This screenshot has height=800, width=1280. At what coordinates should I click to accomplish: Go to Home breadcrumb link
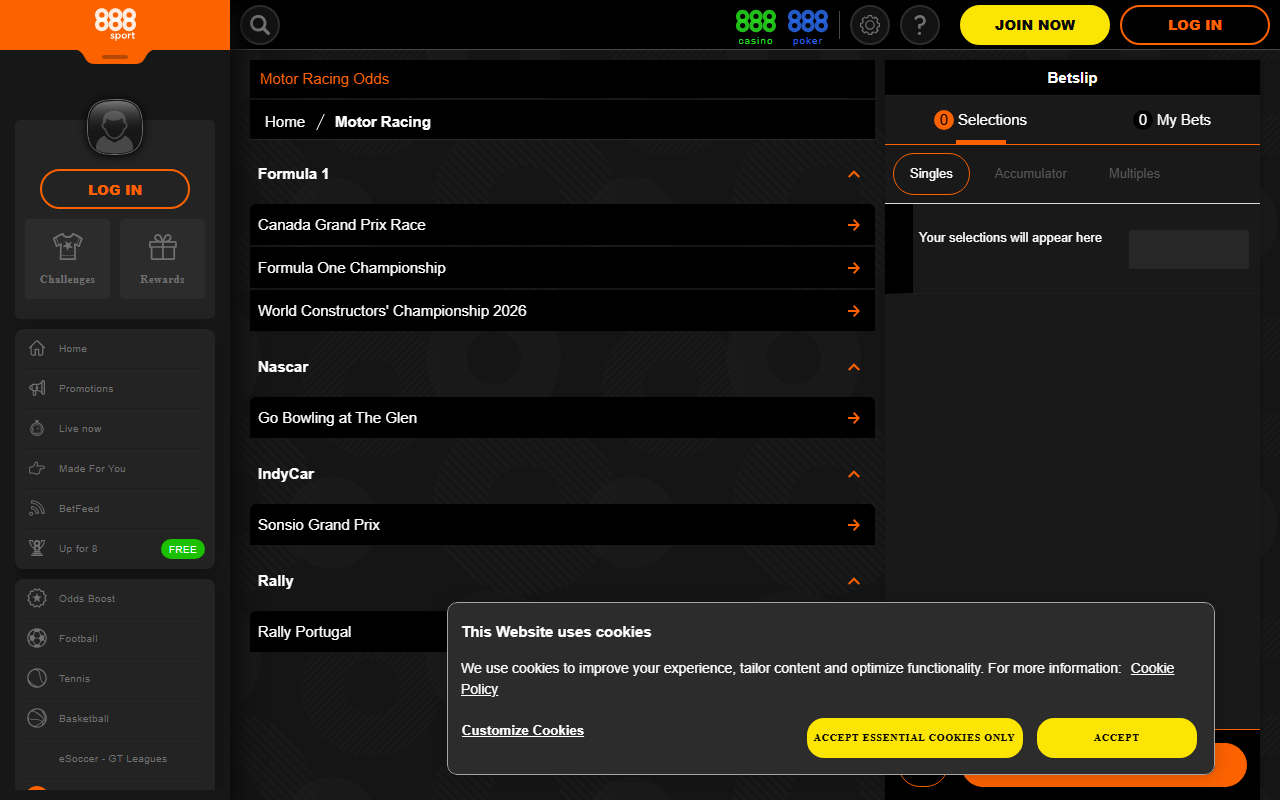(x=285, y=122)
